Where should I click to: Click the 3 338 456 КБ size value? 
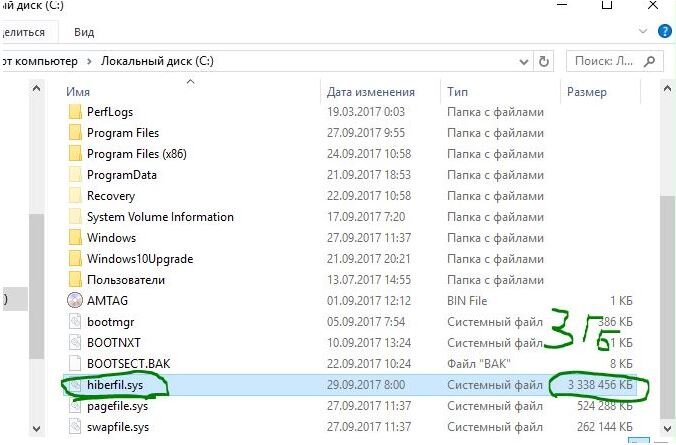click(600, 385)
